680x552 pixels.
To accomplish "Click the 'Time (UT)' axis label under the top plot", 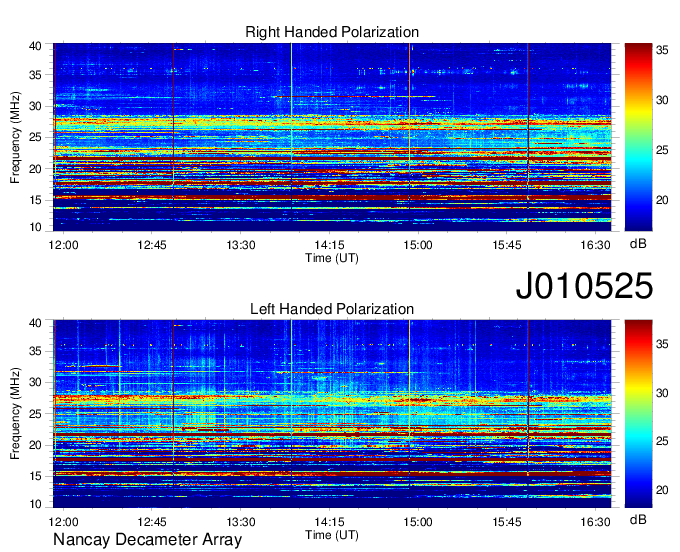I will (x=332, y=258).
